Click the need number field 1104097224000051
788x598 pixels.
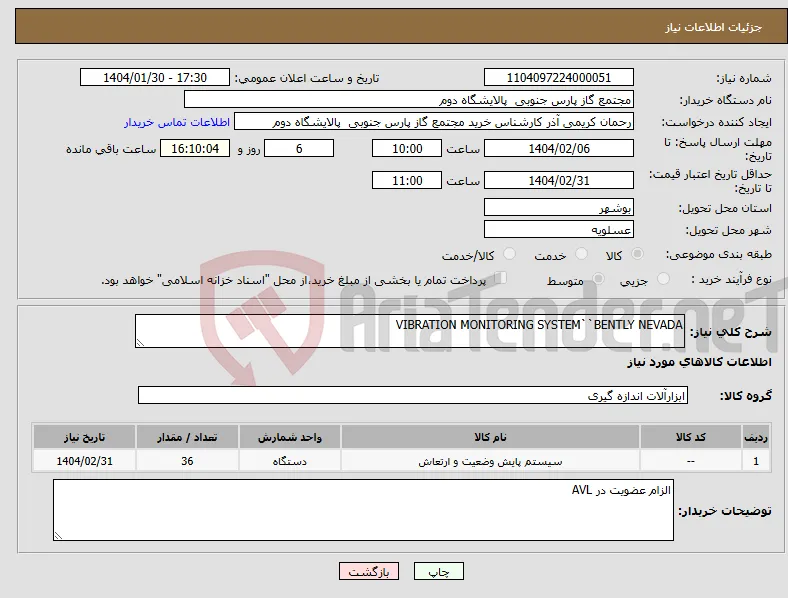click(x=558, y=77)
